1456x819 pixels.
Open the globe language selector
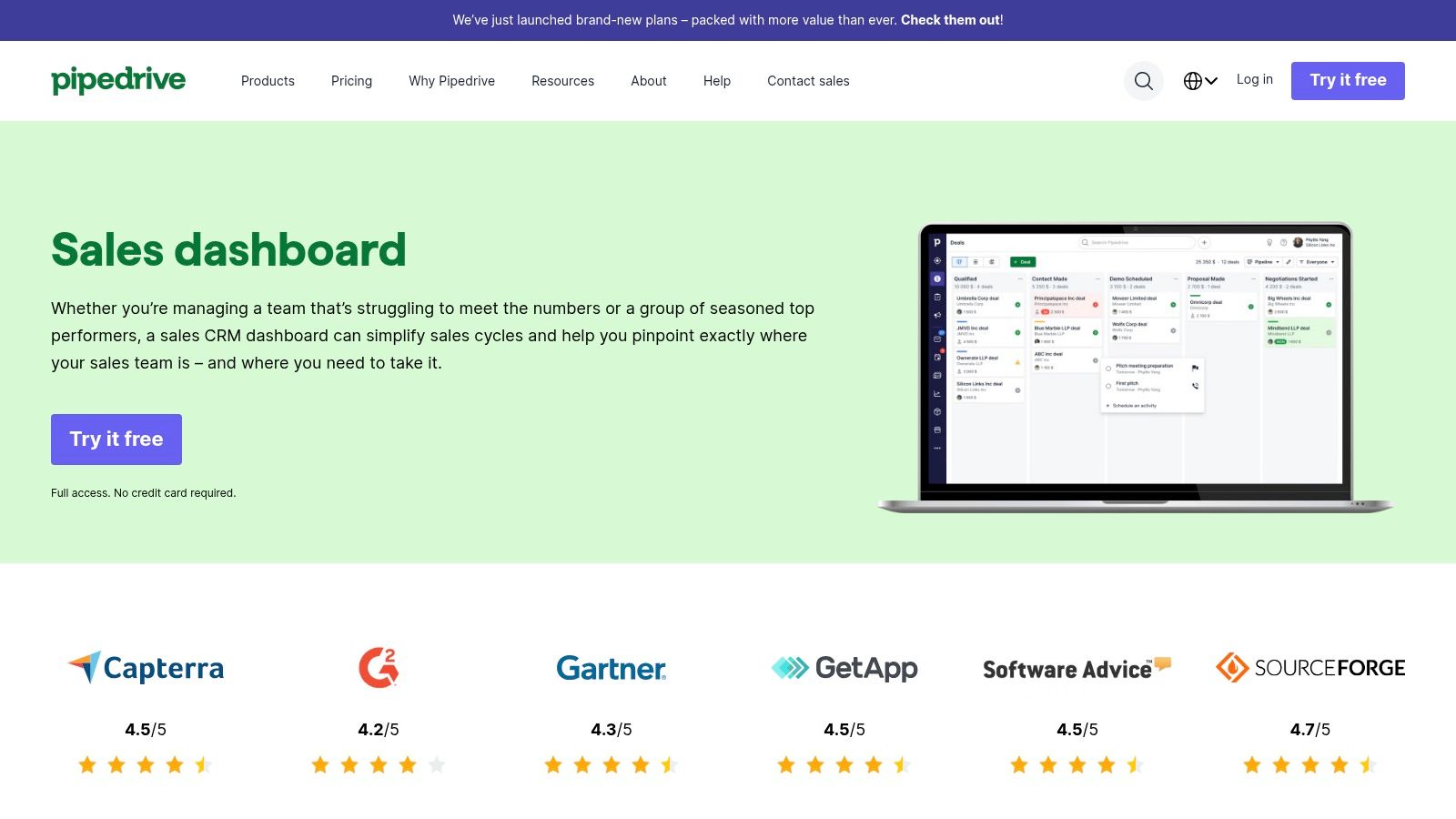(x=1199, y=81)
